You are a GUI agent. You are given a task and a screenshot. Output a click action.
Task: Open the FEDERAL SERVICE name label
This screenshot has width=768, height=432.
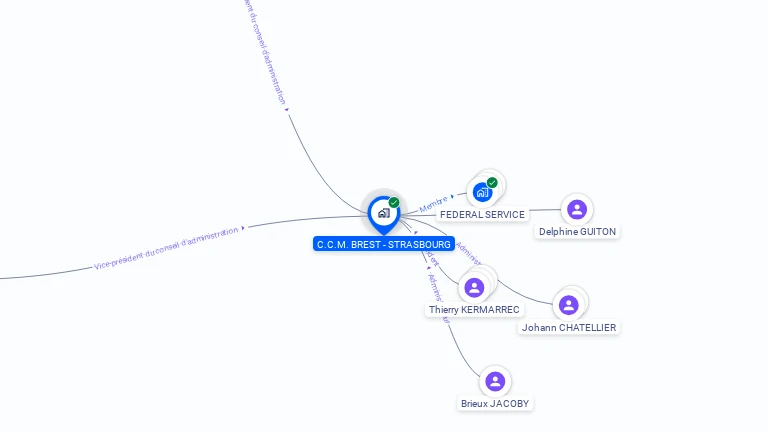[x=482, y=215]
